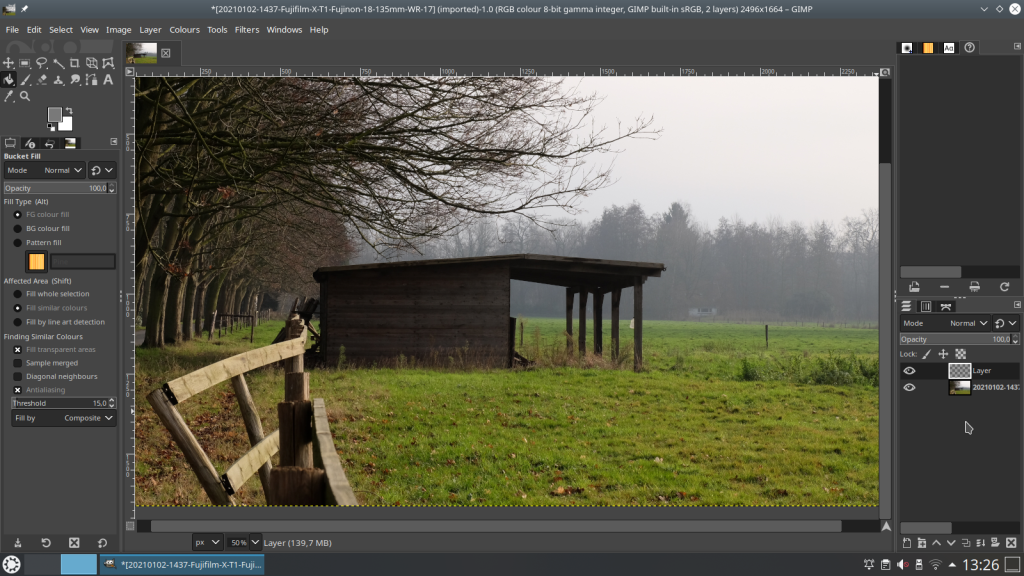Open the Filters menu
Screen dimensions: 1024x576
click(247, 30)
